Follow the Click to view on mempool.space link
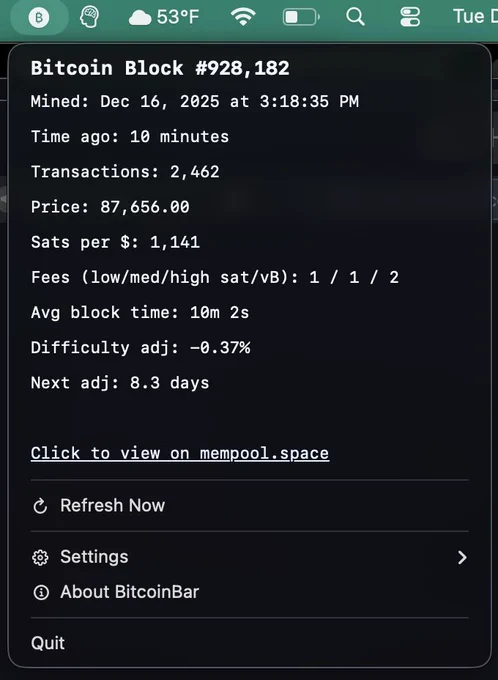The height and width of the screenshot is (680, 498). (180, 454)
